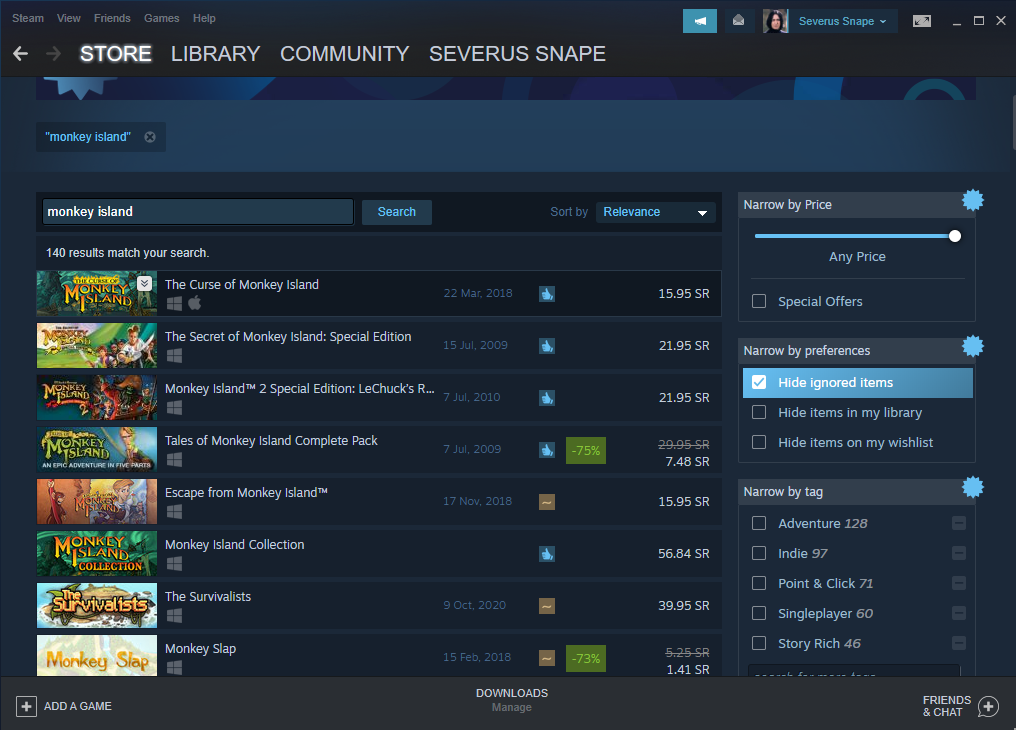Click the gear badge on Narrow by preferences
1016x730 pixels.
(x=973, y=346)
